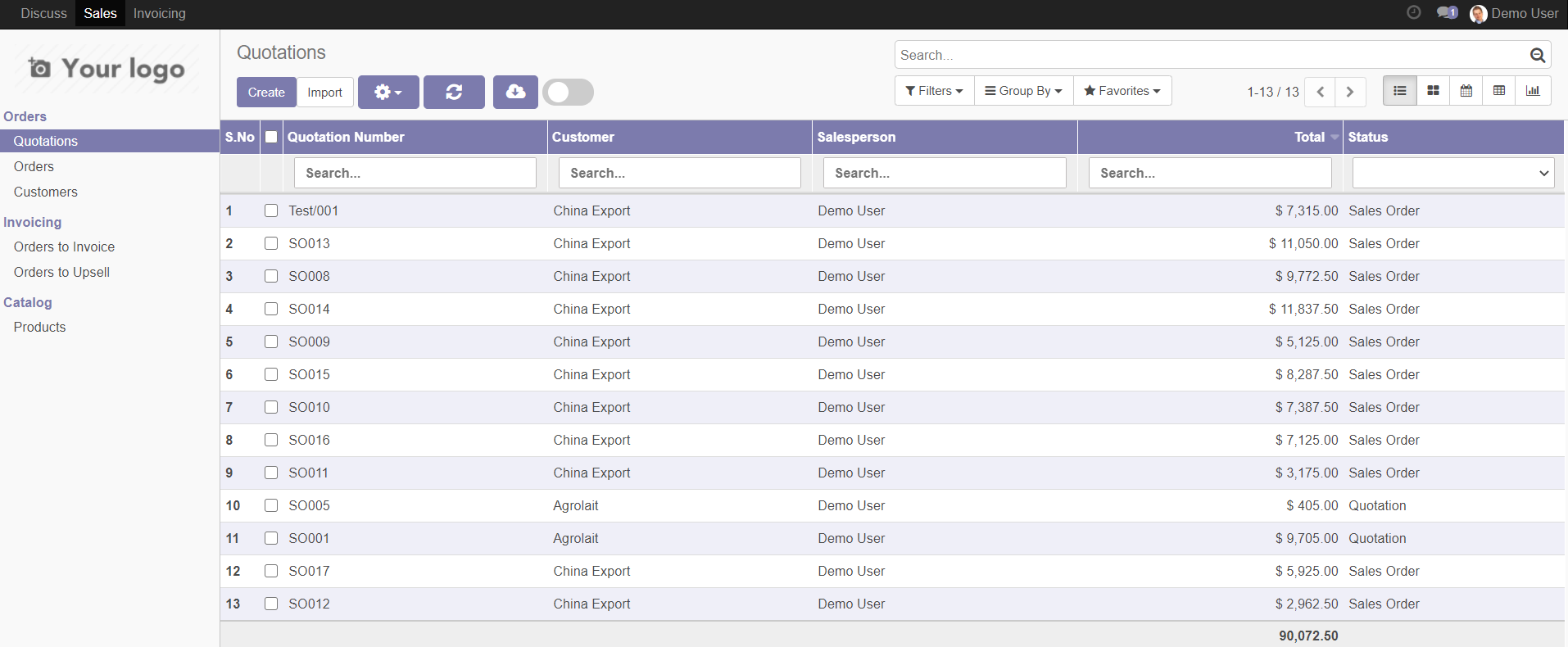Click the cloud download export icon

tap(515, 93)
